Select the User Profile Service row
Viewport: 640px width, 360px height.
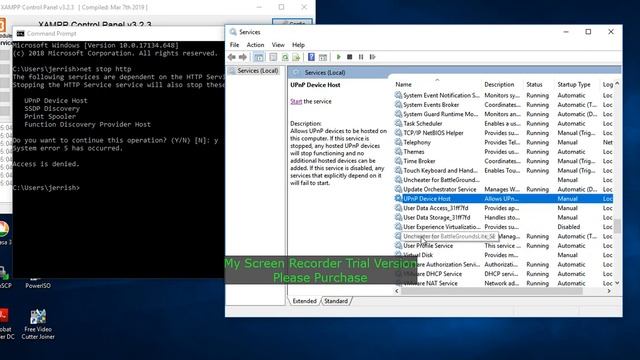[503, 246]
